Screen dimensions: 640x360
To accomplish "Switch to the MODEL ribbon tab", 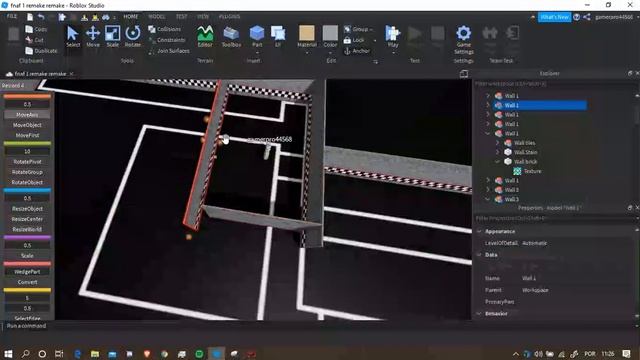I will click(x=157, y=17).
